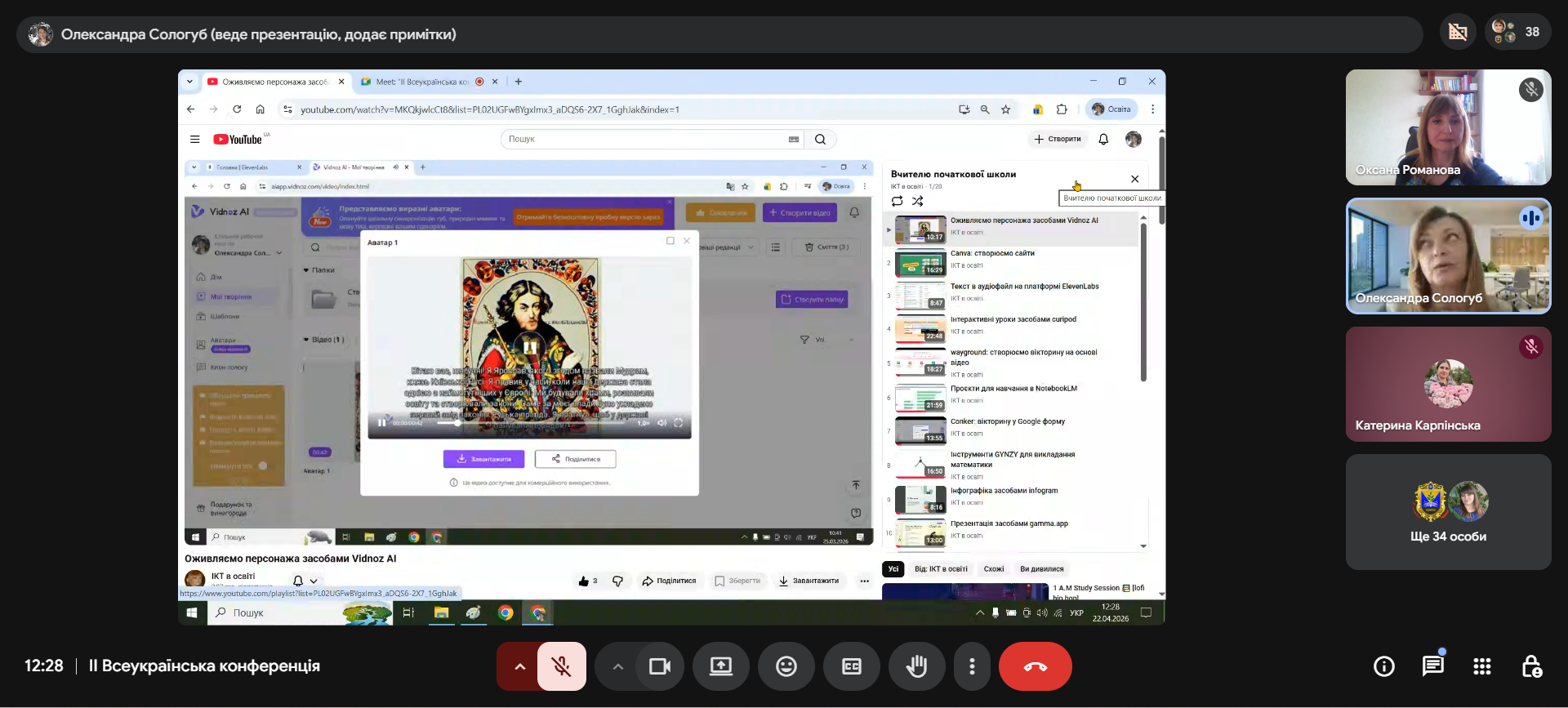Expand audio settings arrow beside microphone
Screen dimensions: 1568x708
click(x=519, y=666)
